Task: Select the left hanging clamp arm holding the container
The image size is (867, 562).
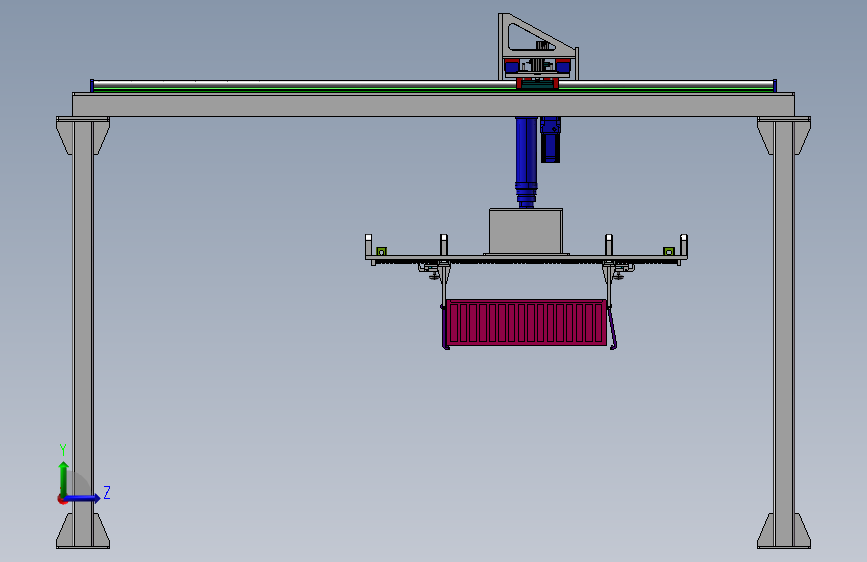Action: point(445,307)
